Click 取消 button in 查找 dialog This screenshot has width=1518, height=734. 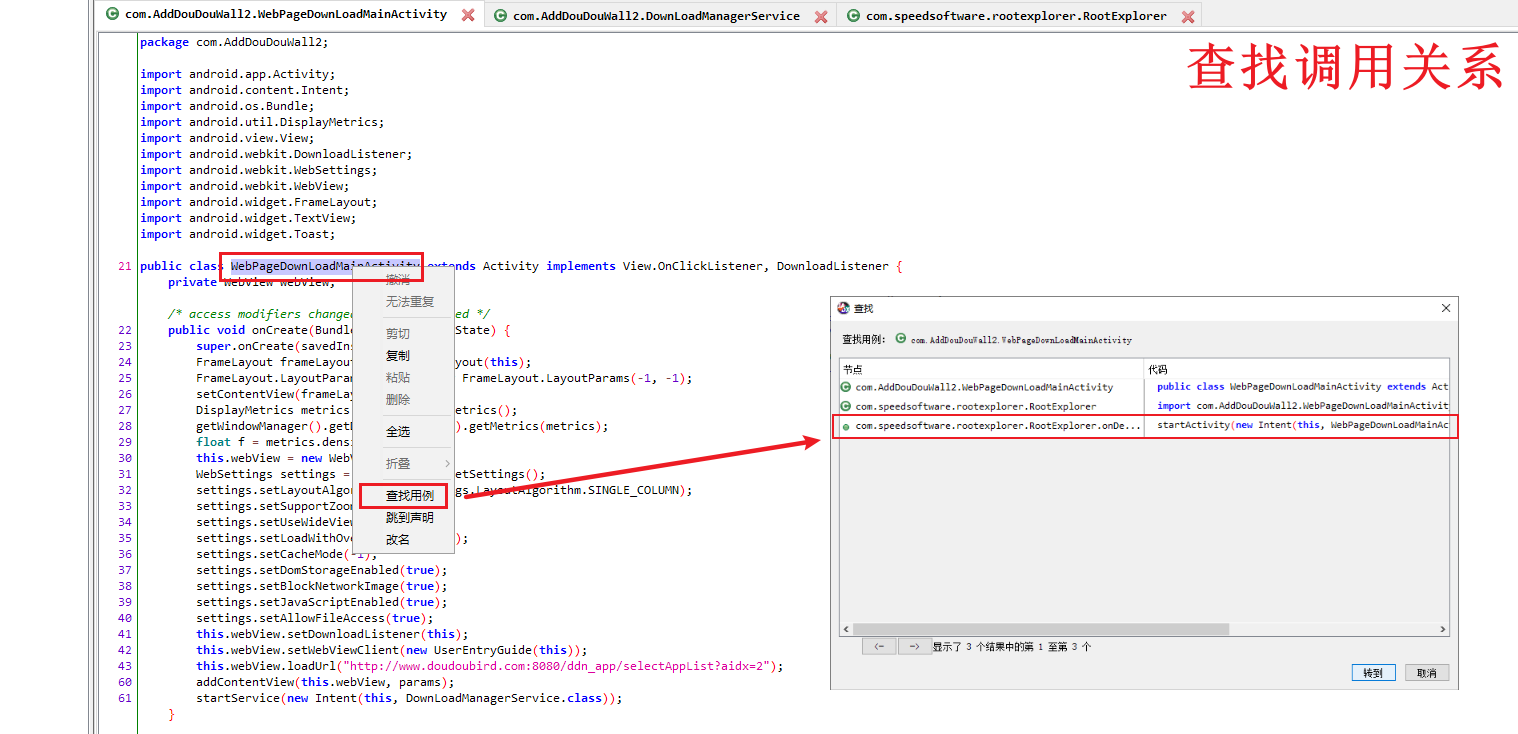1427,673
